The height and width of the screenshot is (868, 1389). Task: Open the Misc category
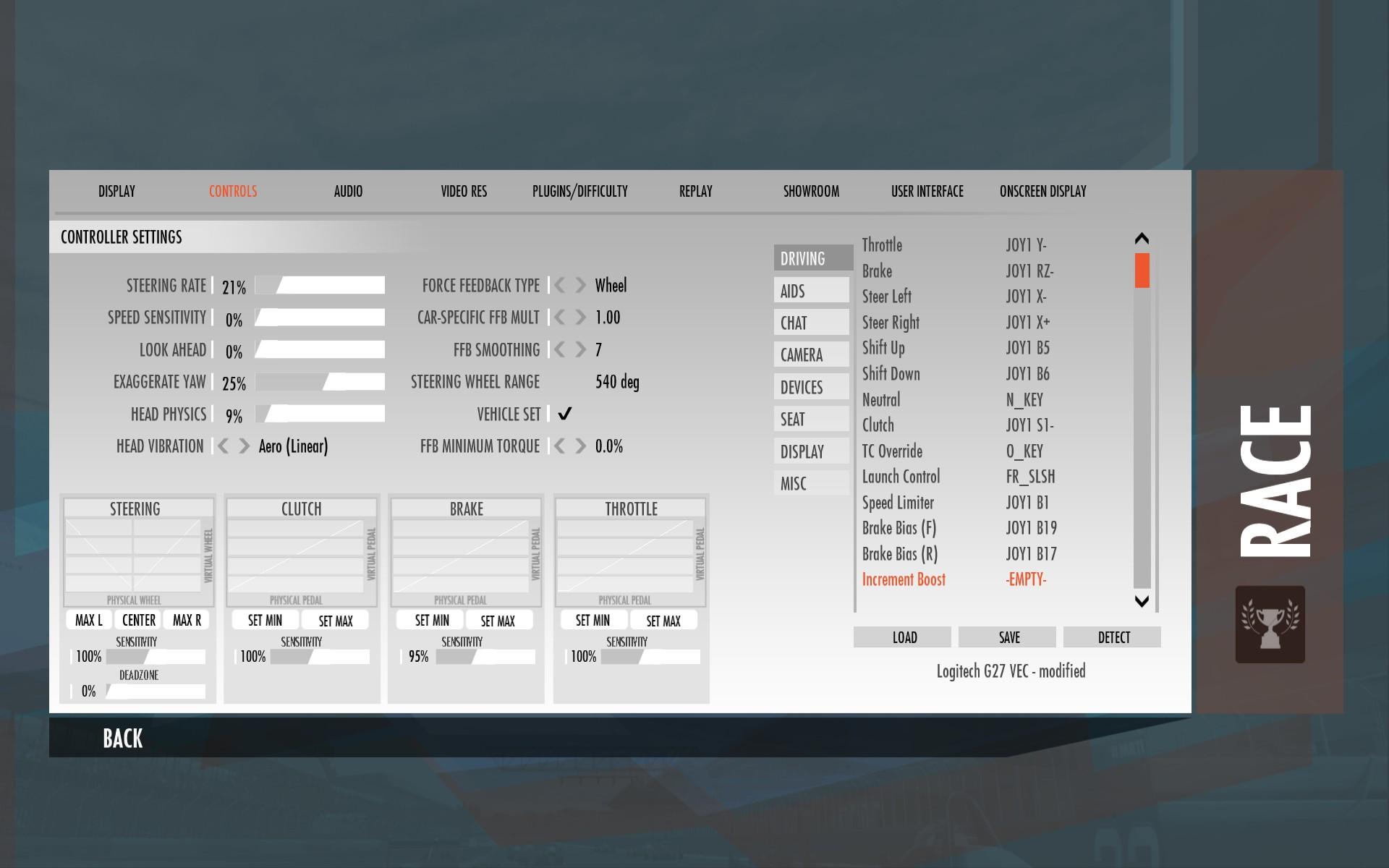[811, 483]
